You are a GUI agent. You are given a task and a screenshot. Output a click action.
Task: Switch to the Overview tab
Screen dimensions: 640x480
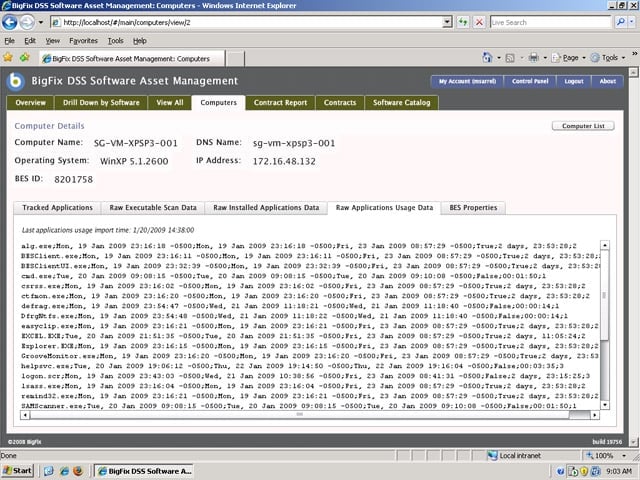tap(30, 103)
